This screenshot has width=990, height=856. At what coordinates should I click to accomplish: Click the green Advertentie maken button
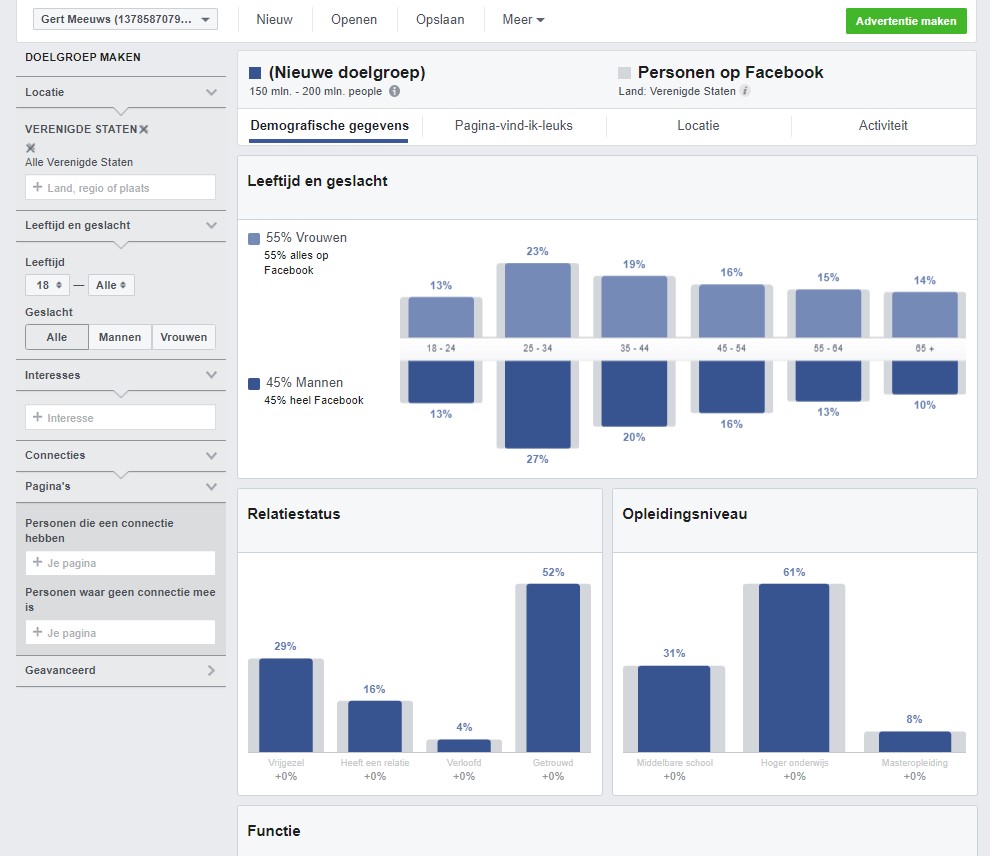906,21
